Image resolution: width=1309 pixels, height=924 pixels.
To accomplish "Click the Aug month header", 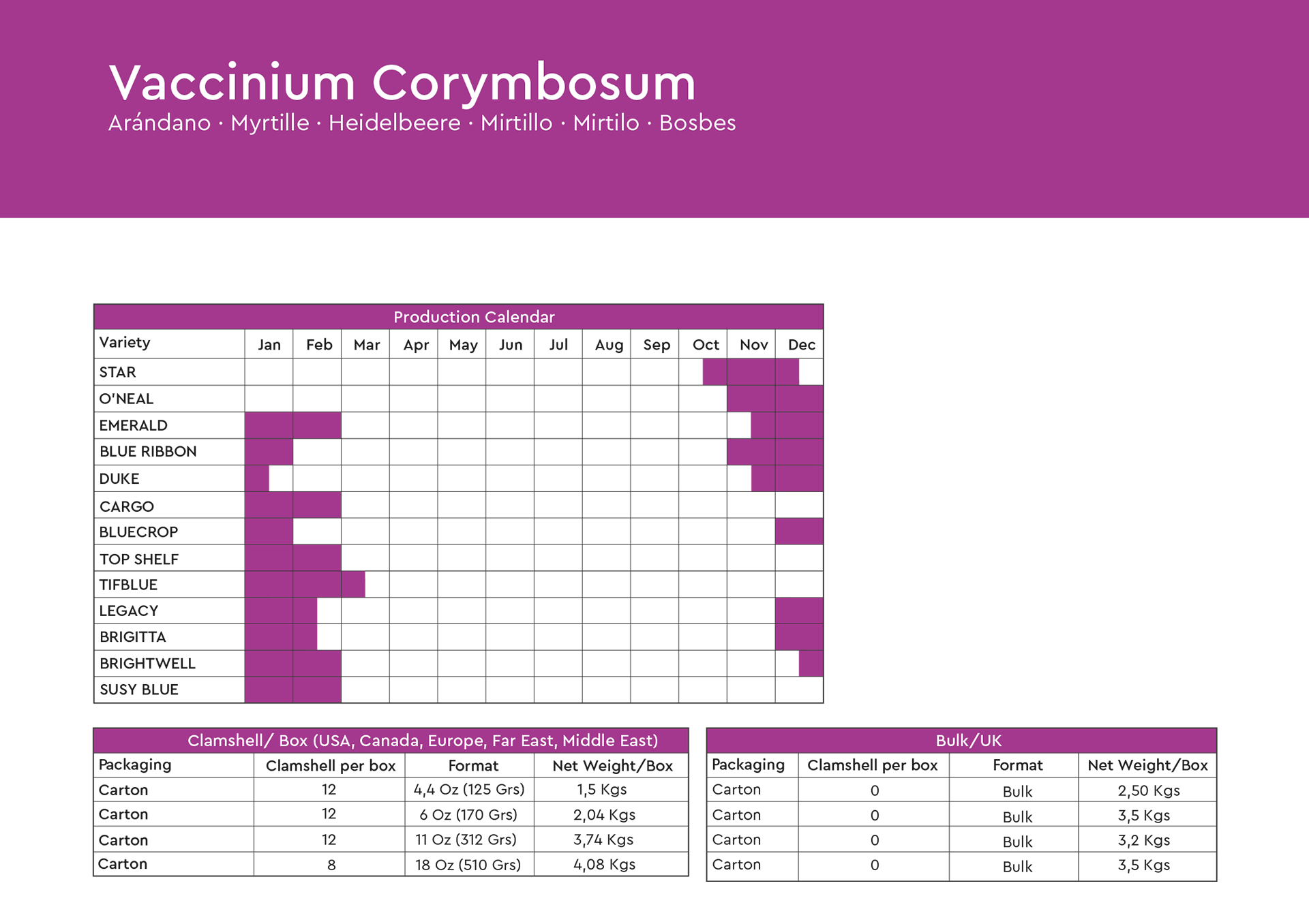I will coord(609,345).
